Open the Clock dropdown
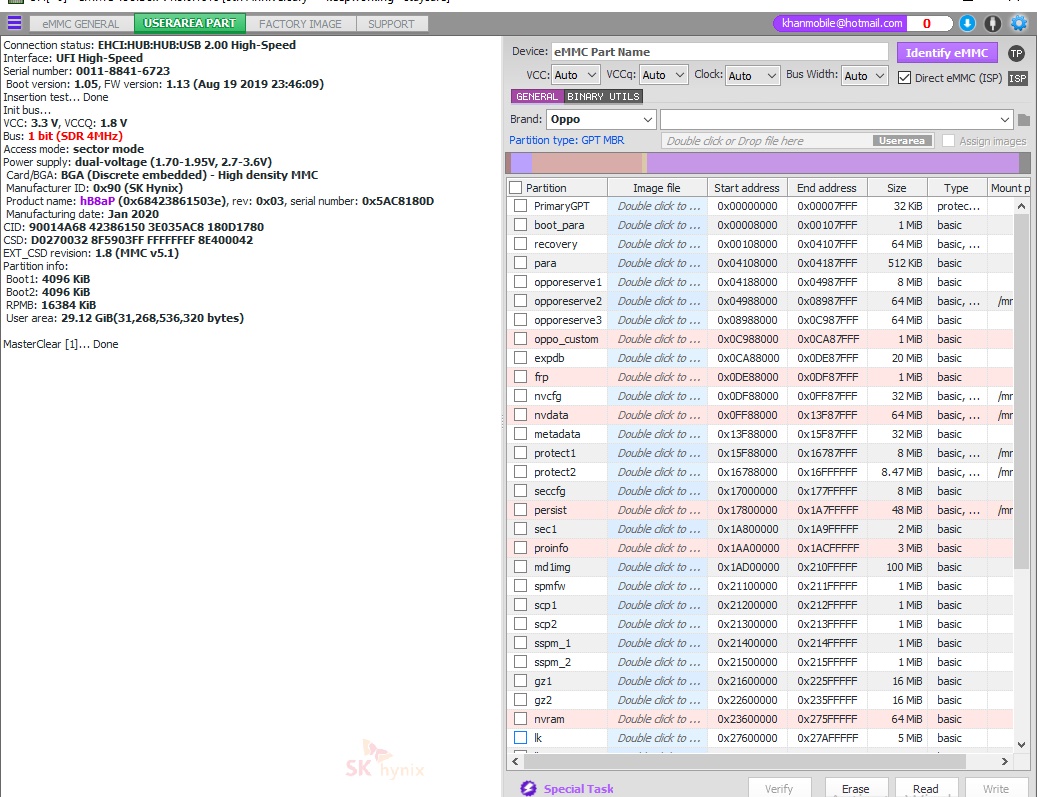1037x797 pixels. tap(753, 75)
